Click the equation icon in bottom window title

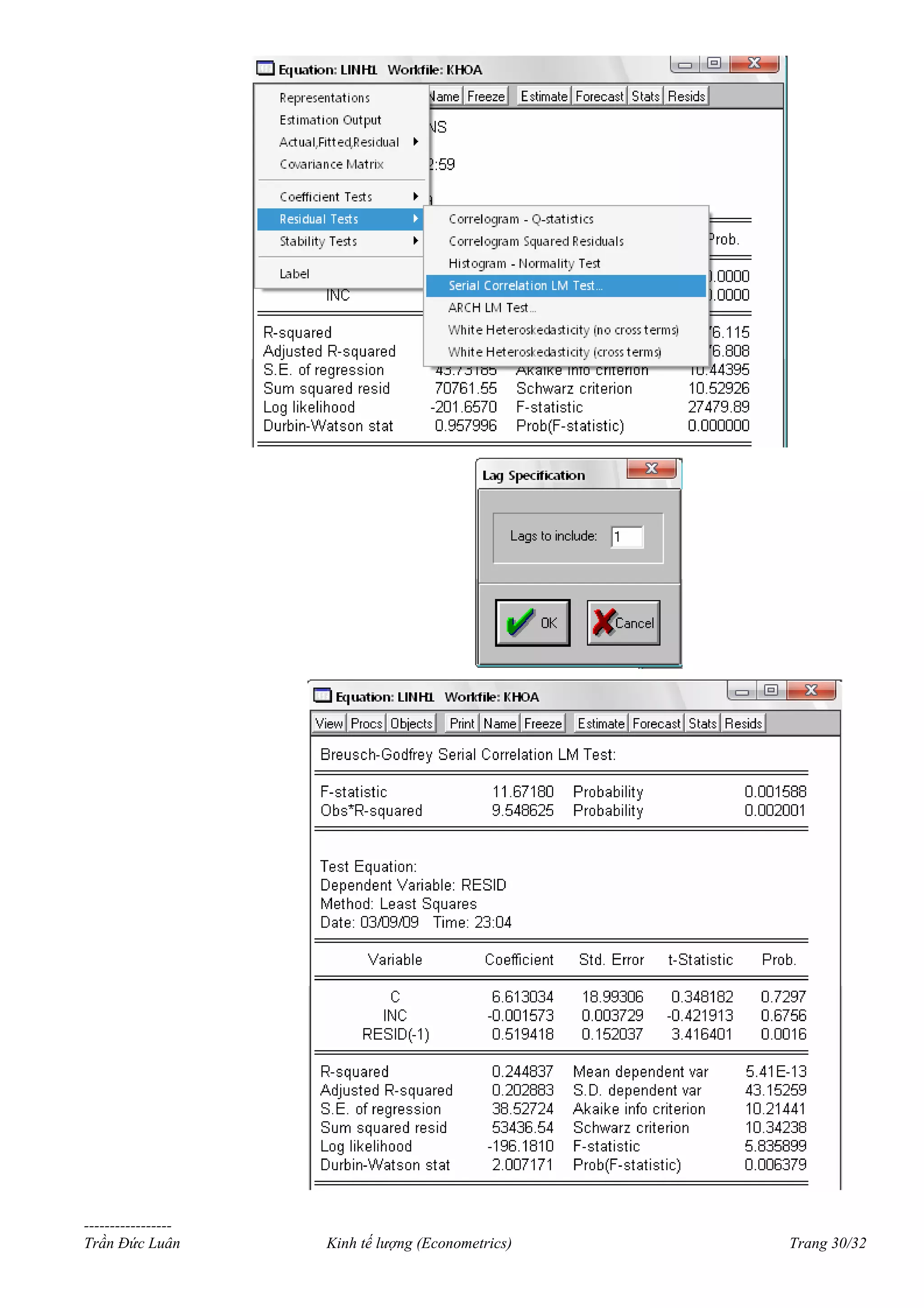pos(322,696)
